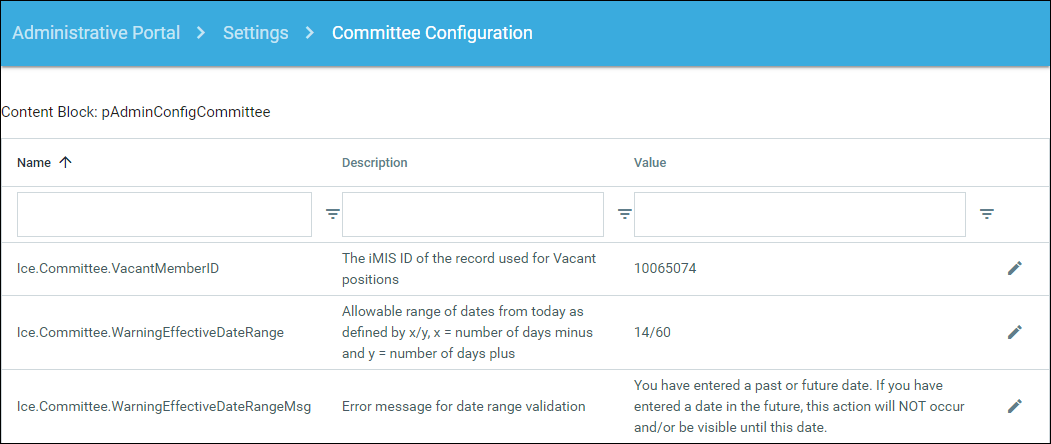Select the Ice.Committee.WarningEffectiveDateRangeMsg name cell

coord(164,406)
